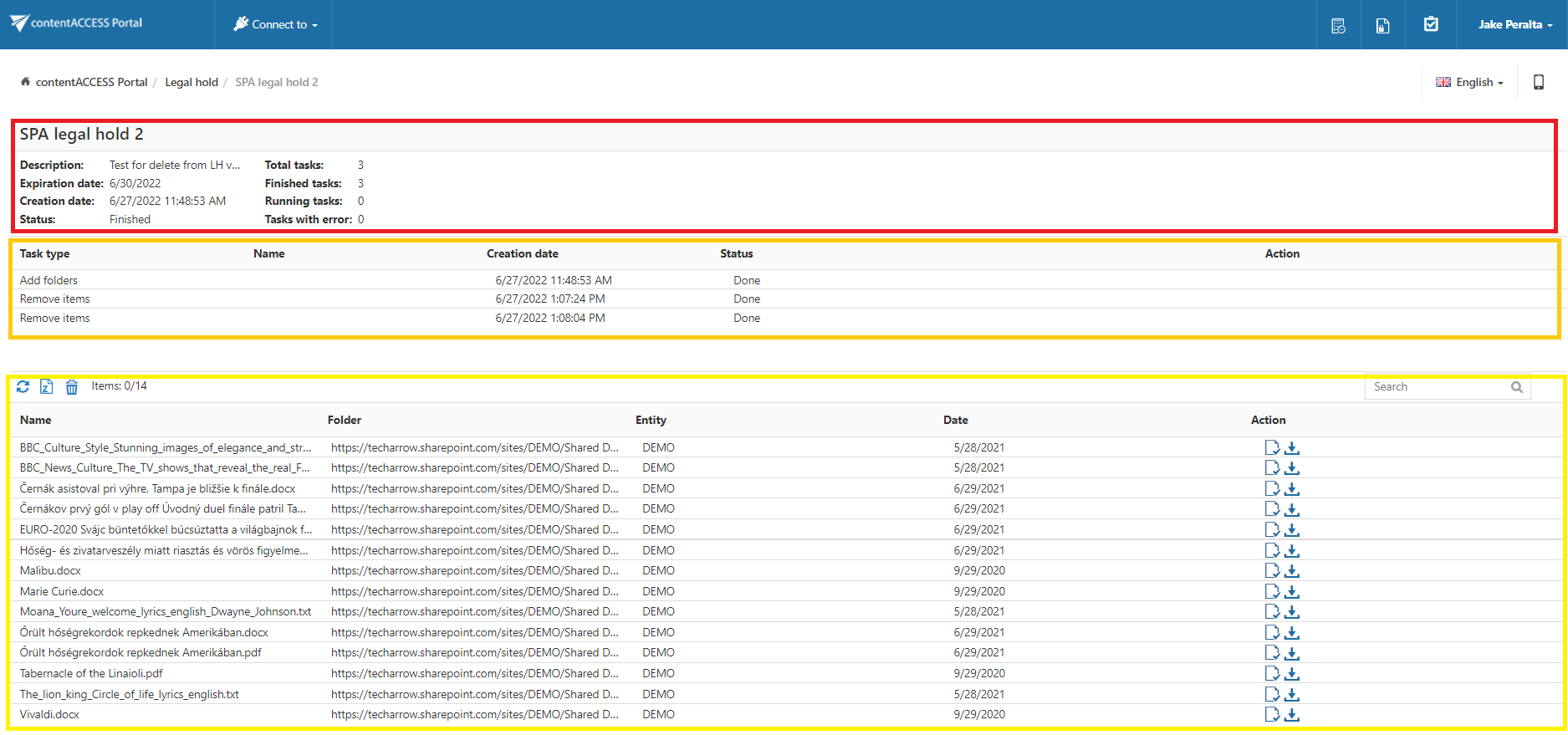The height and width of the screenshot is (735, 1568).
Task: Download Tabernacle of the Linaioli.pdf
Action: (x=1292, y=674)
